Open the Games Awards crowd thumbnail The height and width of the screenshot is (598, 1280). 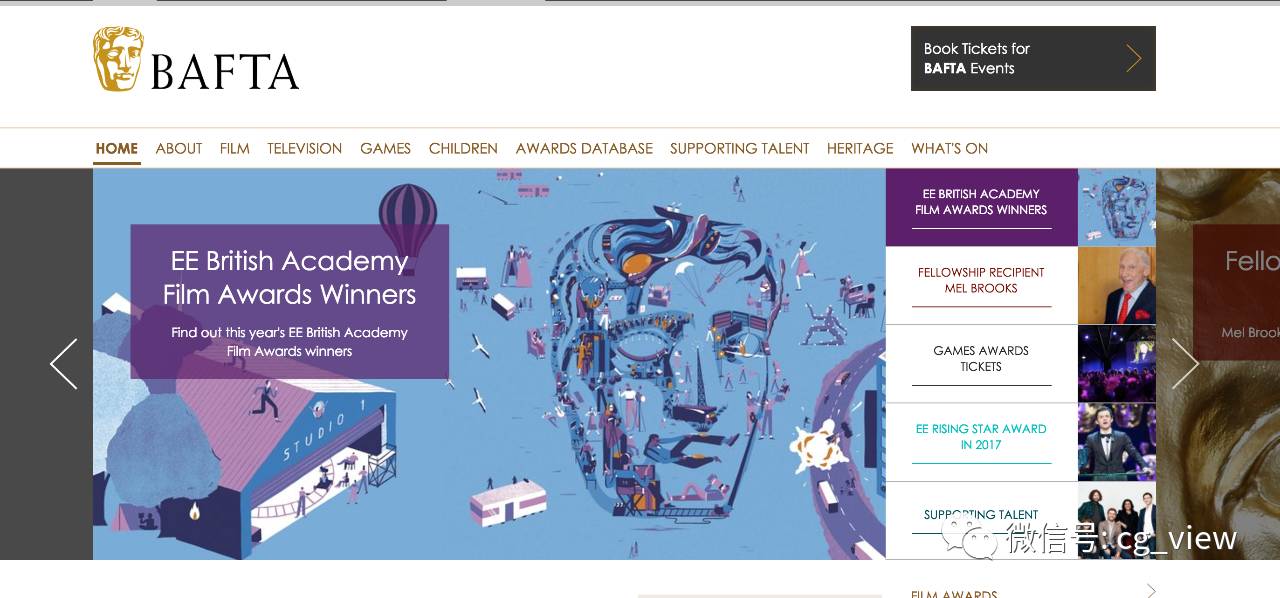[1117, 364]
